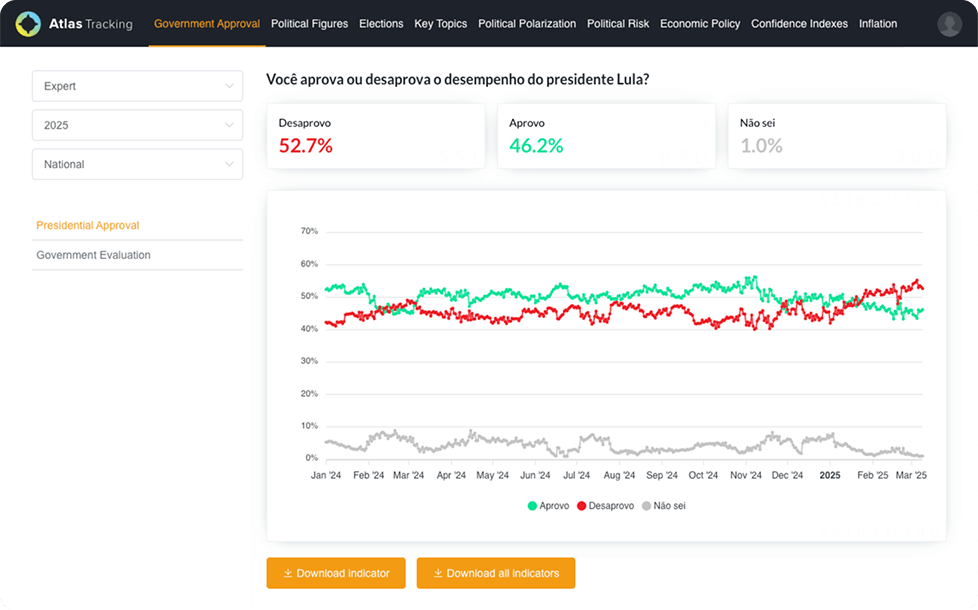Click the Não sei 1.0% stat card
This screenshot has width=978, height=610.
pyautogui.click(x=836, y=136)
